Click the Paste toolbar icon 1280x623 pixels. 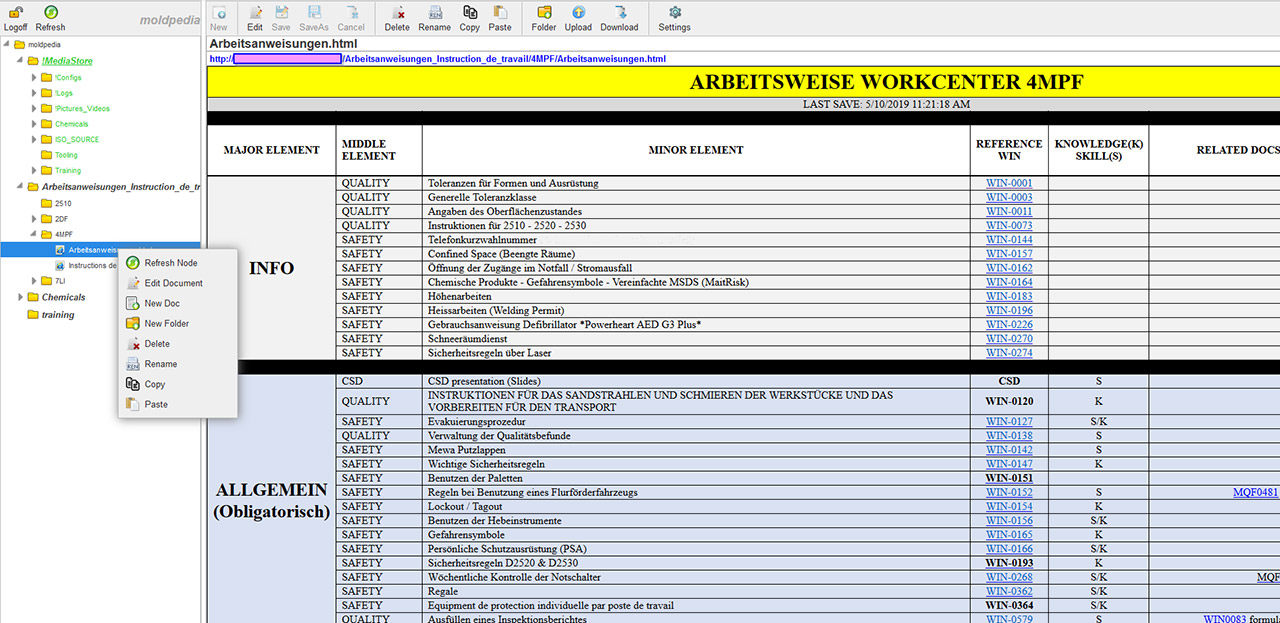(500, 13)
